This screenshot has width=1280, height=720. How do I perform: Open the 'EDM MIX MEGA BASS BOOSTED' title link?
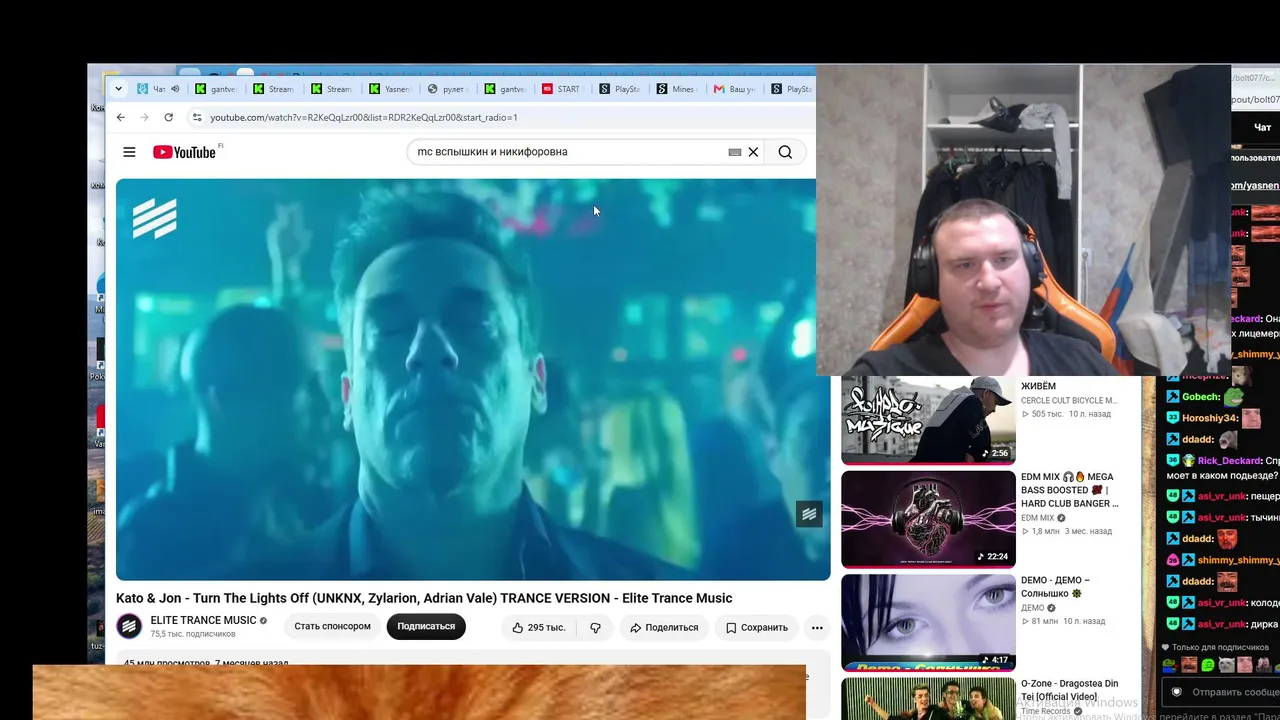pyautogui.click(x=1069, y=490)
